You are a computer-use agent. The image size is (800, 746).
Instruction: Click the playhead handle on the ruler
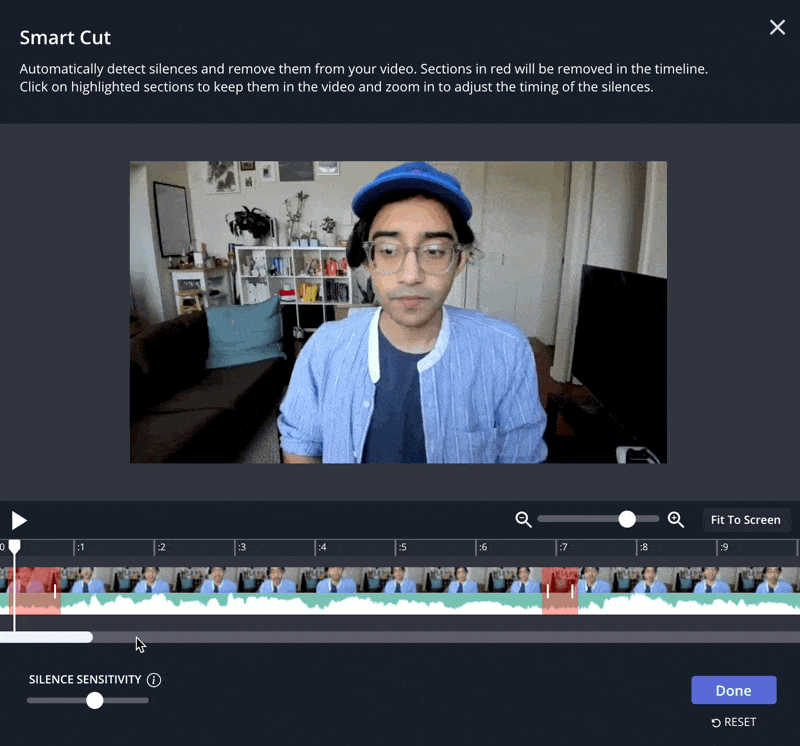pos(14,547)
